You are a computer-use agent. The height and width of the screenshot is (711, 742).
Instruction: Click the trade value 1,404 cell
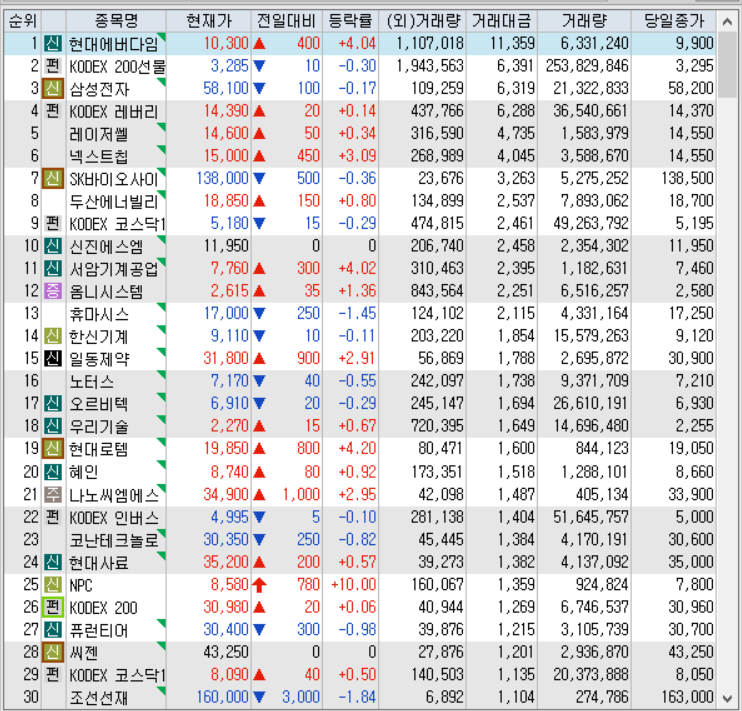click(516, 517)
